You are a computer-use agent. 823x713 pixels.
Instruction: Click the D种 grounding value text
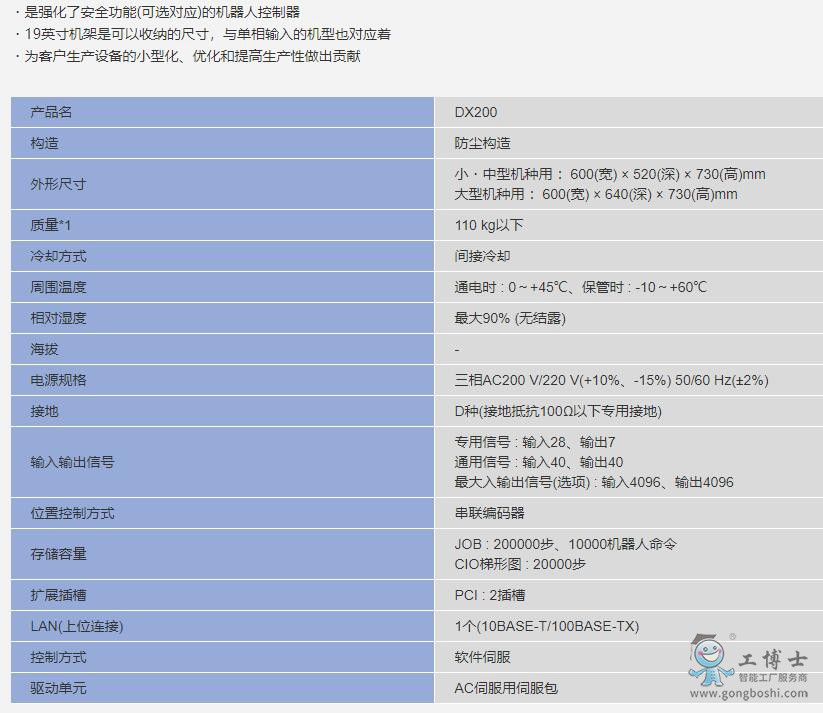(557, 411)
